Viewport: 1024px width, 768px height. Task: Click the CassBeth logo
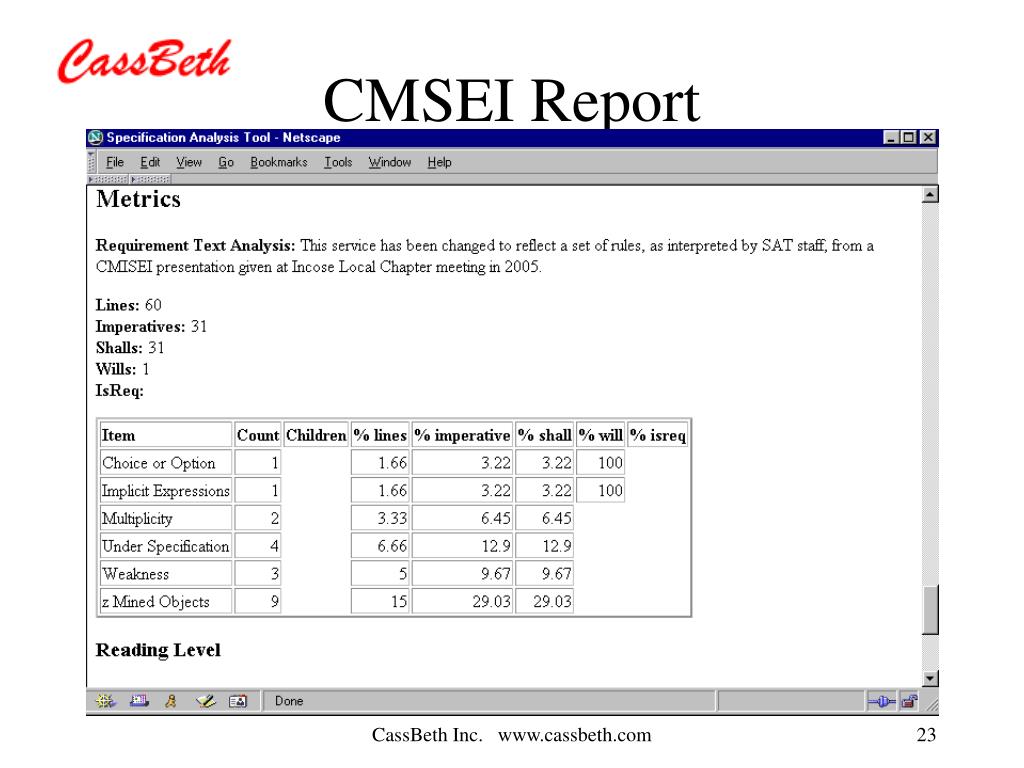click(x=144, y=60)
